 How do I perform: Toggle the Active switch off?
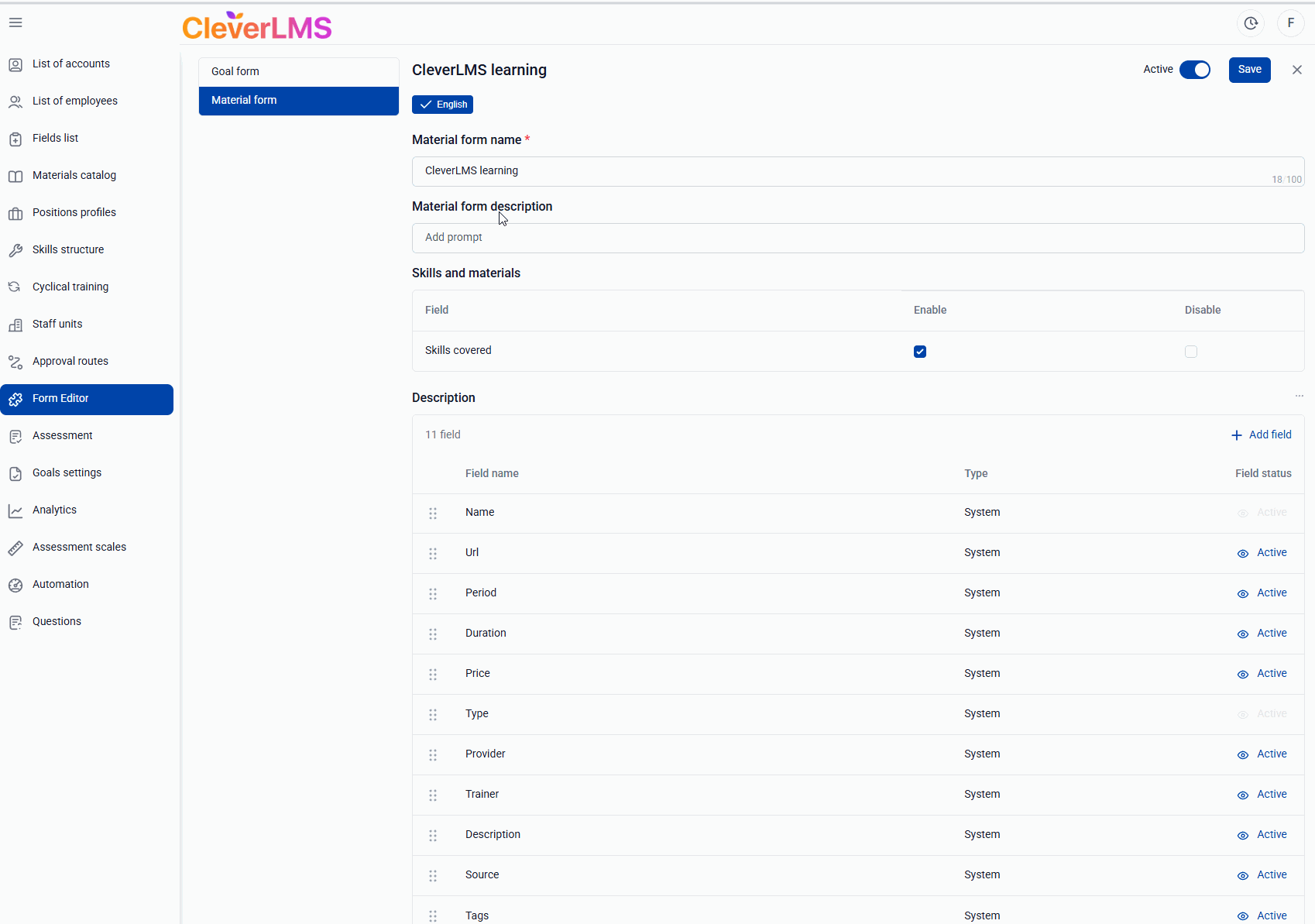point(1194,70)
